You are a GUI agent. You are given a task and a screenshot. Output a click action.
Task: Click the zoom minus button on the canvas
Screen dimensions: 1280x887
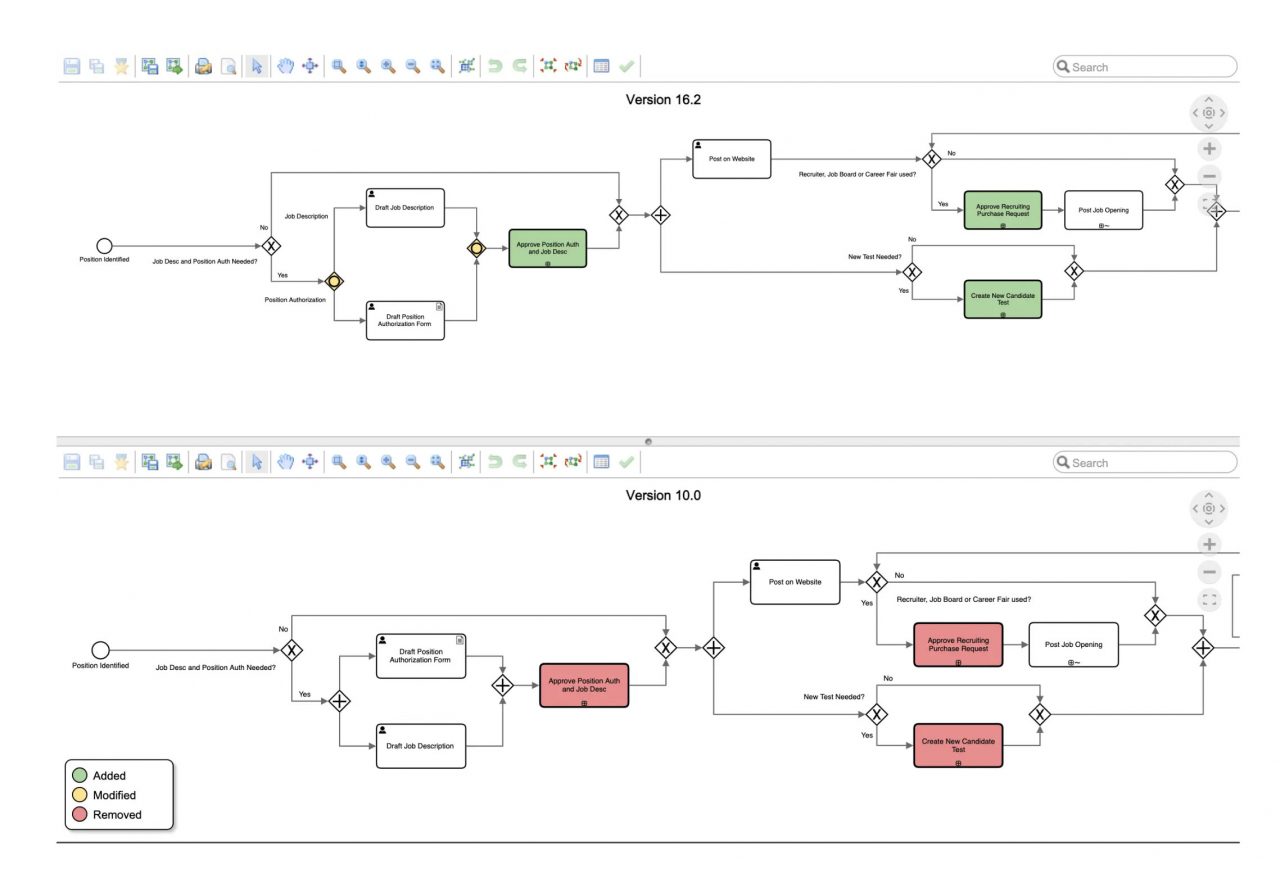[1208, 176]
